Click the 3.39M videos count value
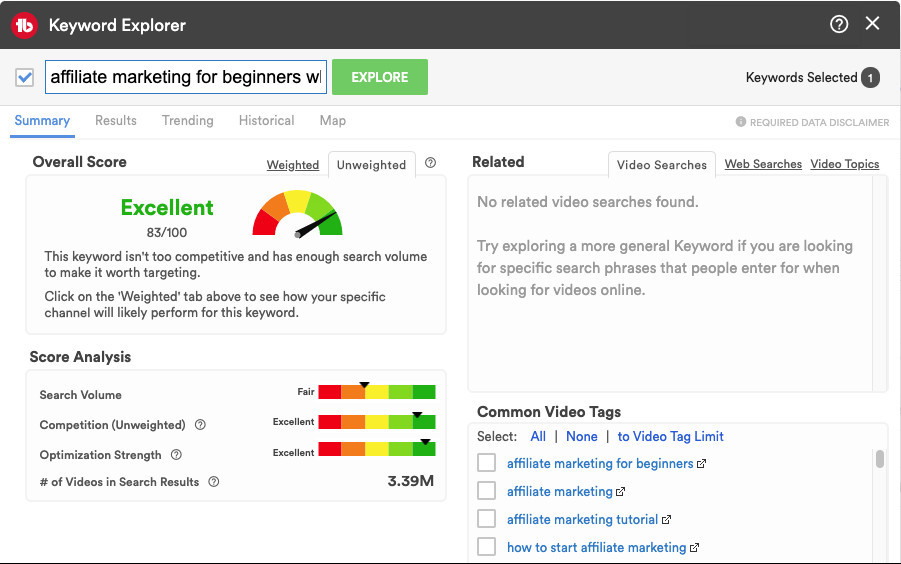This screenshot has width=901, height=564. point(410,481)
